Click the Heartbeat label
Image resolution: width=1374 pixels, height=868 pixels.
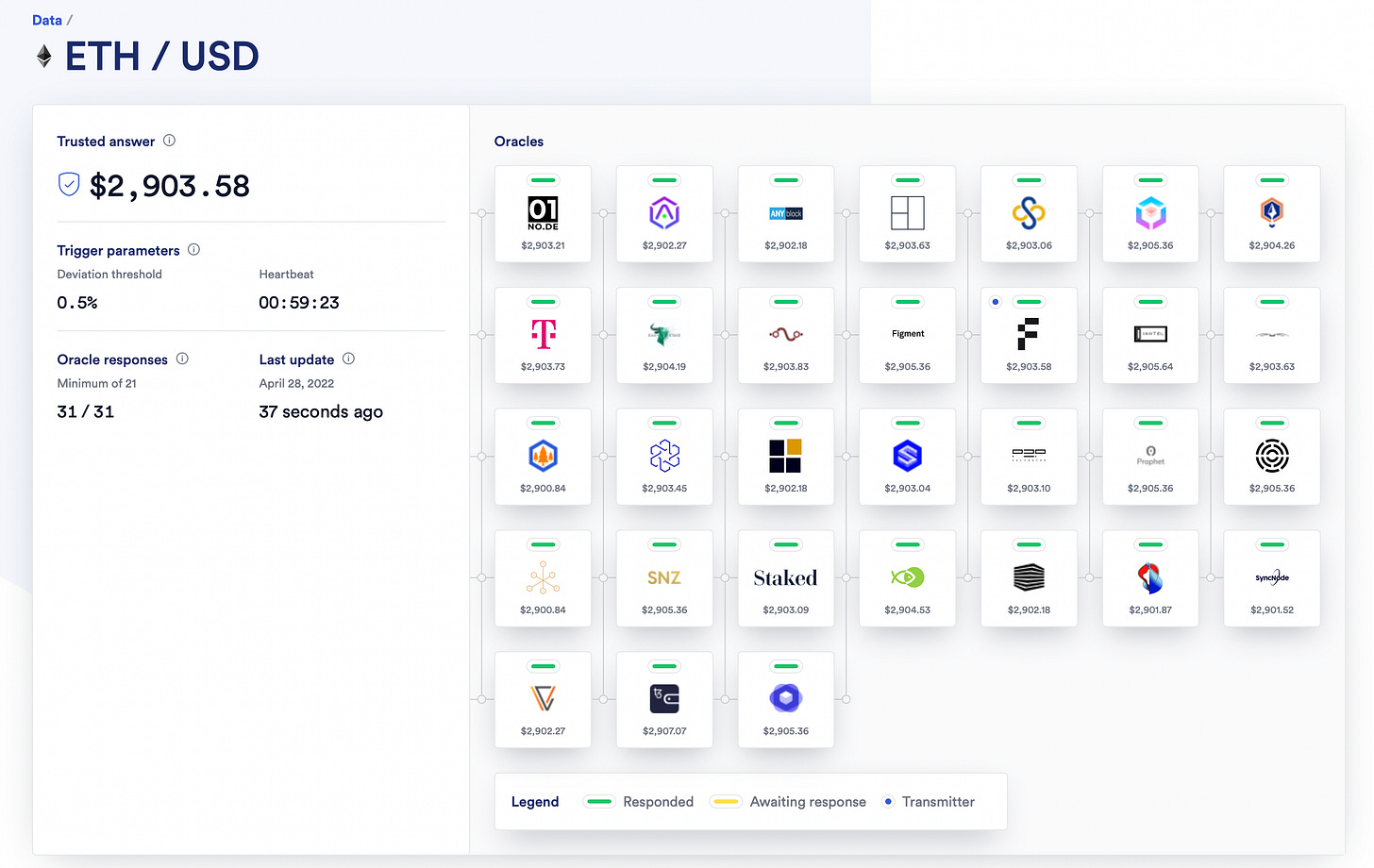pyautogui.click(x=286, y=275)
